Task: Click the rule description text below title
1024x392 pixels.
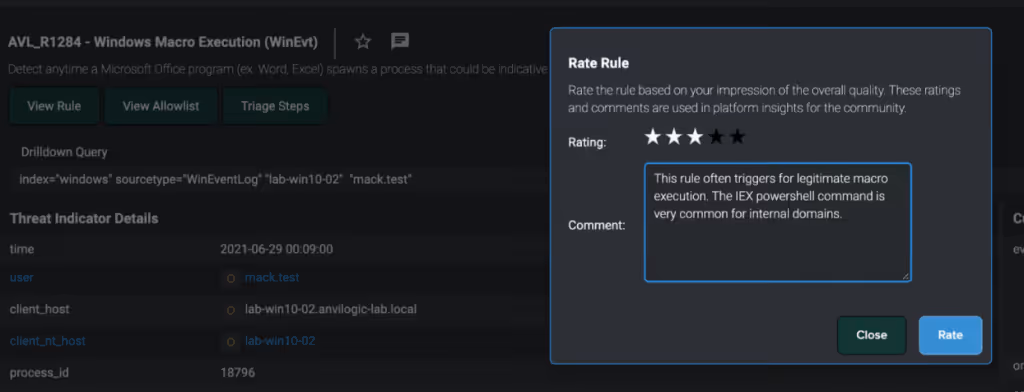Action: pos(278,69)
